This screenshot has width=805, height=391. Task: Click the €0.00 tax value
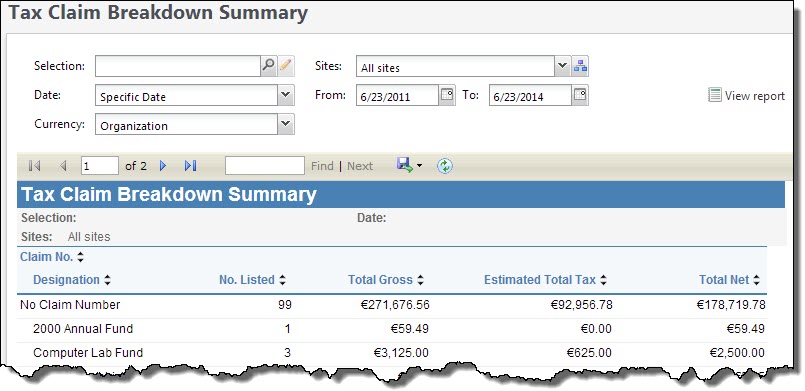pos(595,329)
